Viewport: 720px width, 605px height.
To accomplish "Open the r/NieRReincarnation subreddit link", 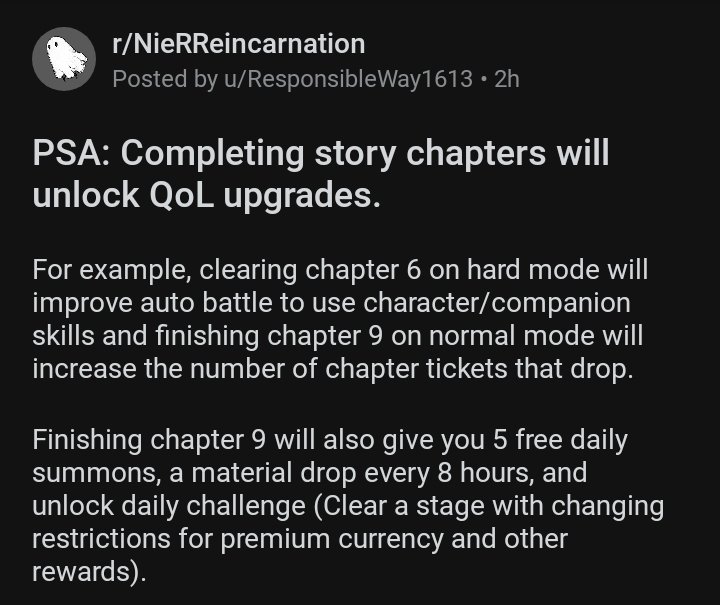I will coord(239,44).
